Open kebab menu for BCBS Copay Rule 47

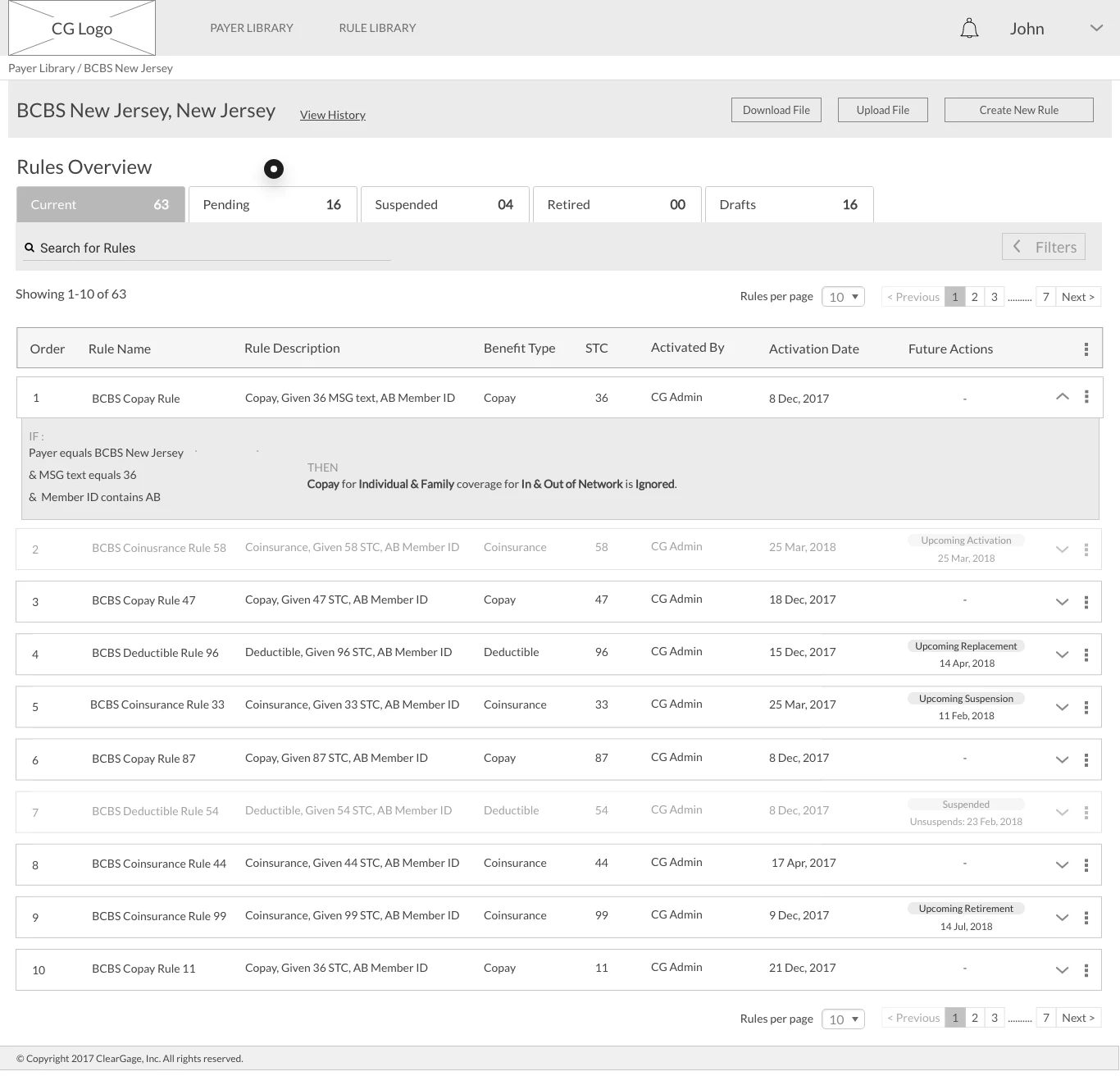click(1086, 602)
